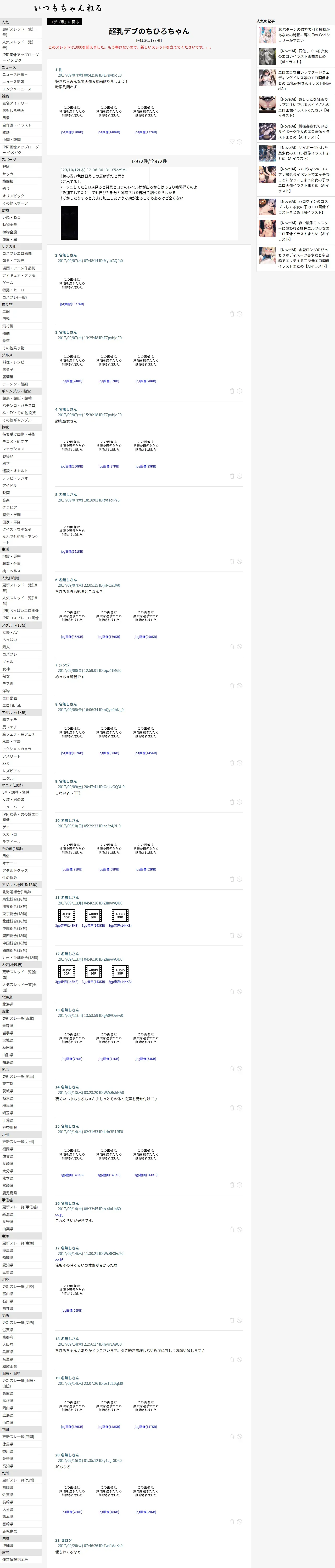Click the circle-slash icon in post 14

239,1108
